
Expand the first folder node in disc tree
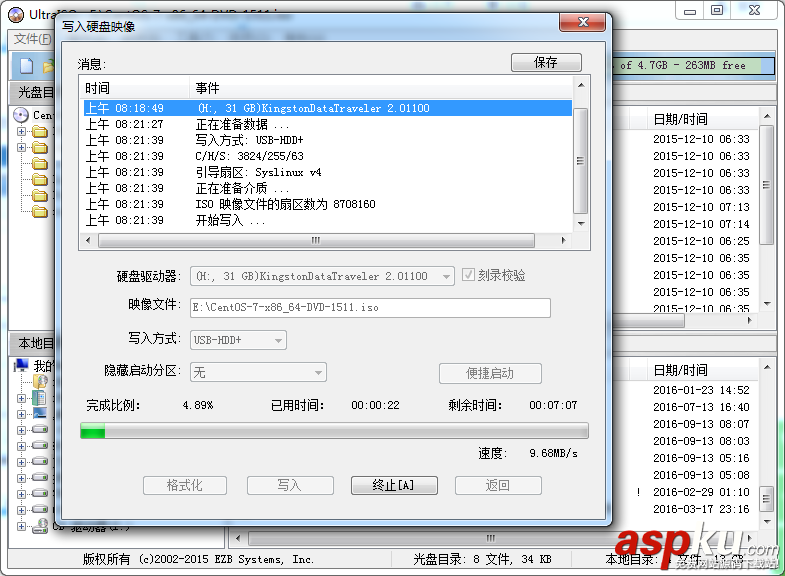click(x=21, y=132)
